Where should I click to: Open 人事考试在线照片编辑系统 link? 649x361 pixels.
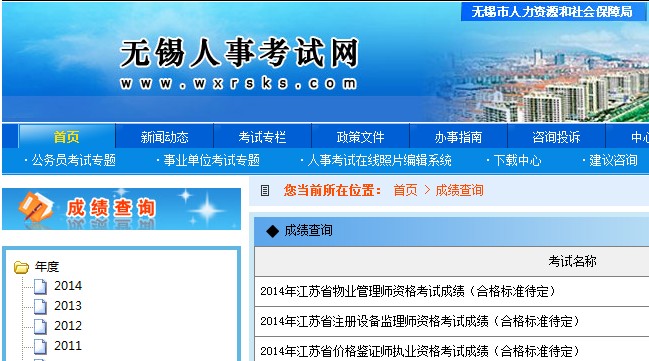point(379,160)
